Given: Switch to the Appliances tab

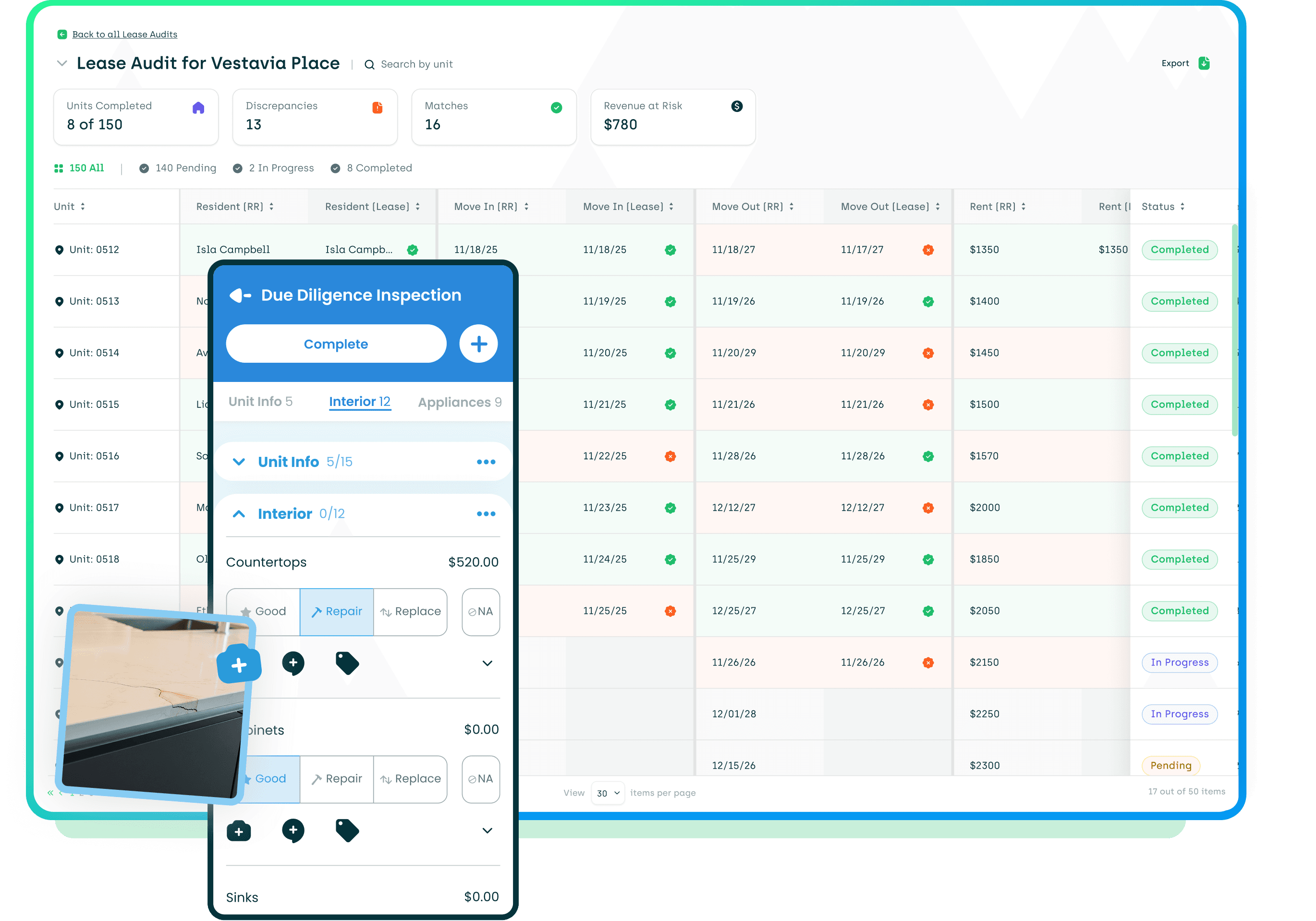Looking at the screenshot, I should (459, 402).
